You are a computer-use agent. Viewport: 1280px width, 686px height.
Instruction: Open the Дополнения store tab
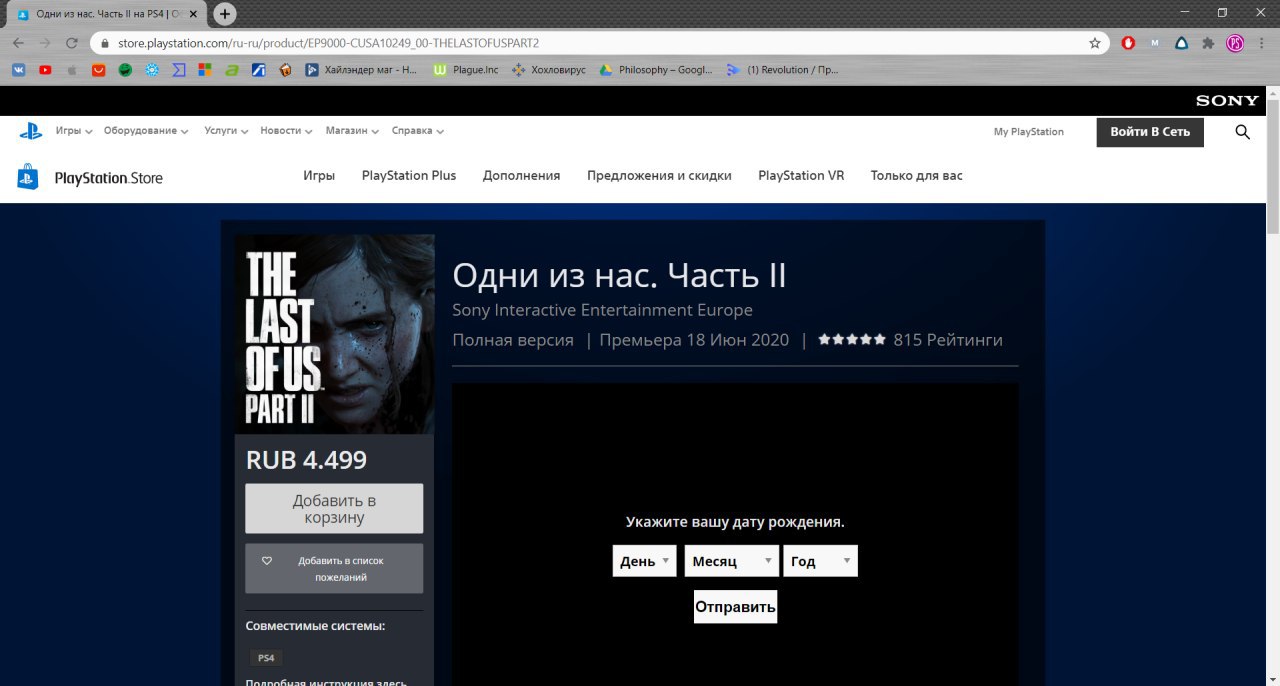(x=521, y=175)
